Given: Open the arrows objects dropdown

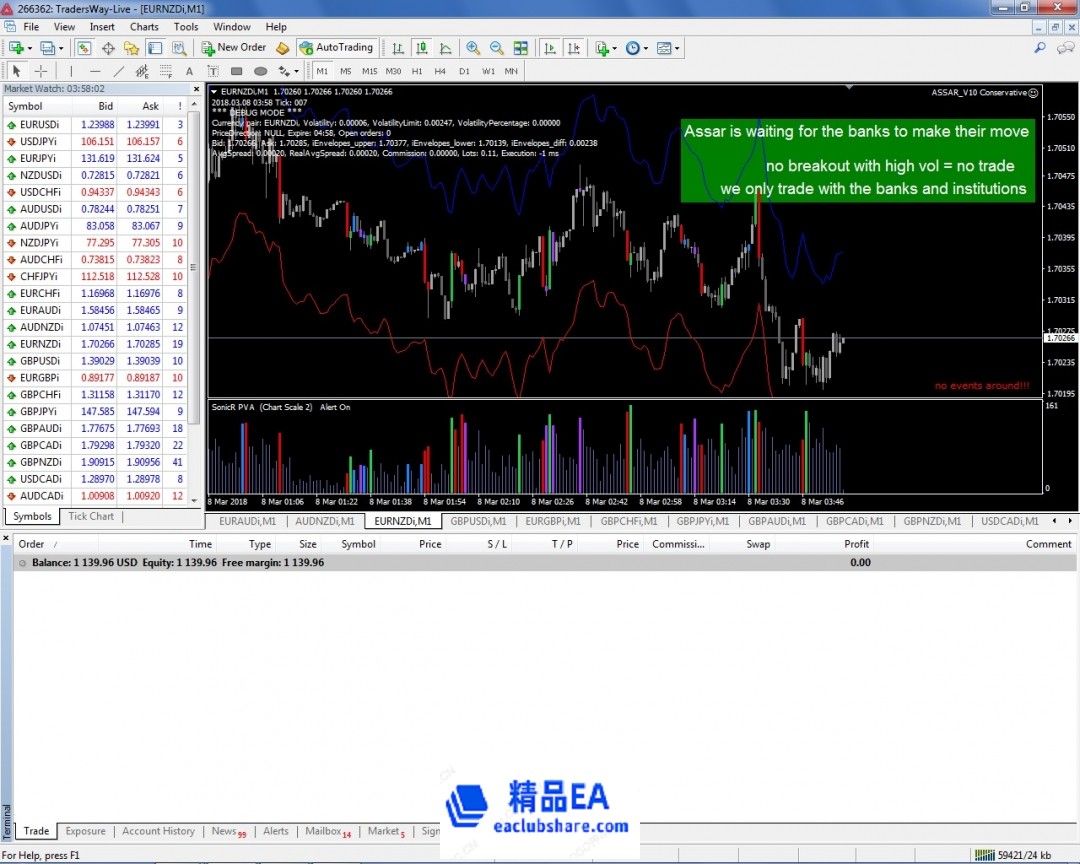Looking at the screenshot, I should 287,71.
